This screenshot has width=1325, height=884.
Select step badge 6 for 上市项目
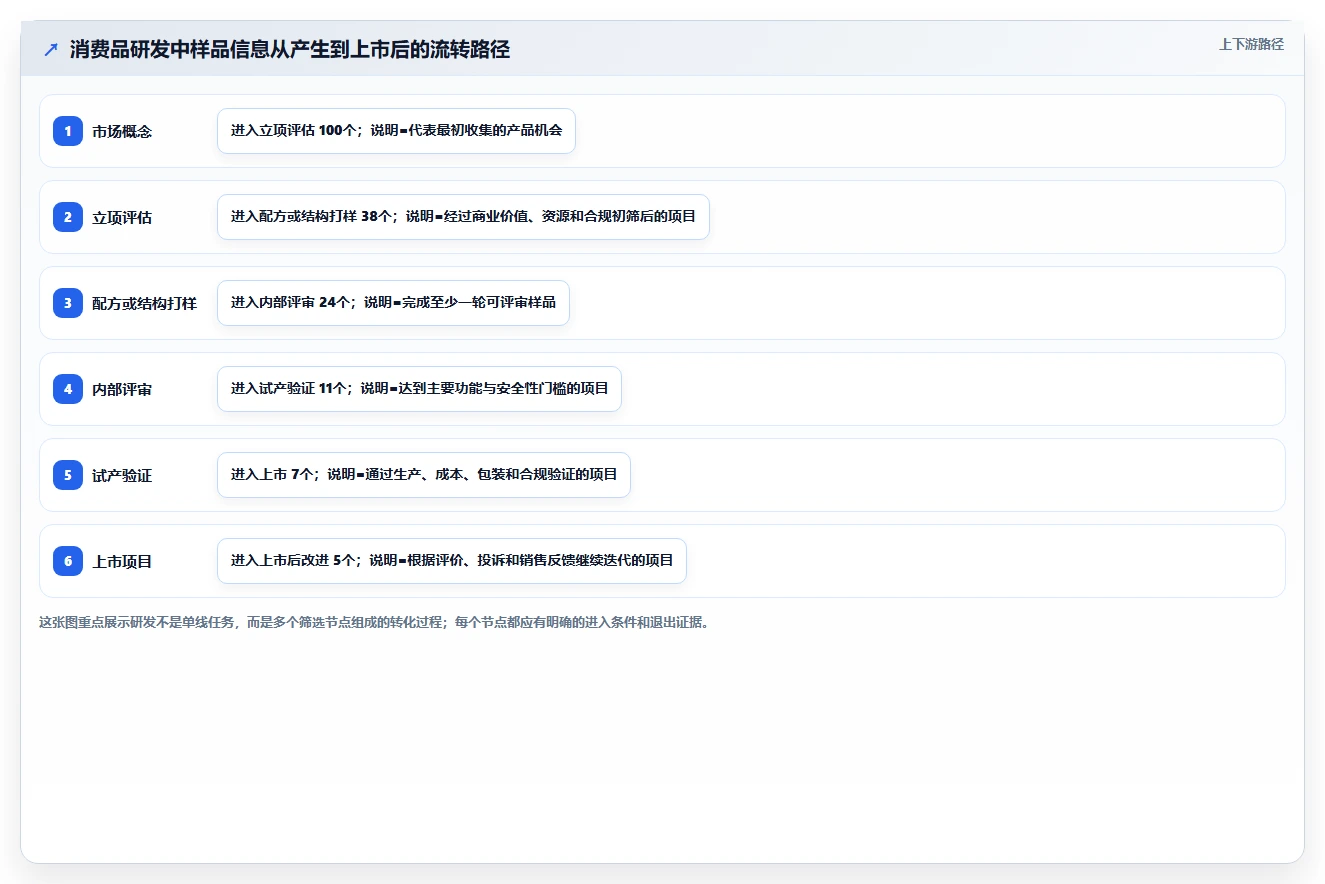point(68,561)
